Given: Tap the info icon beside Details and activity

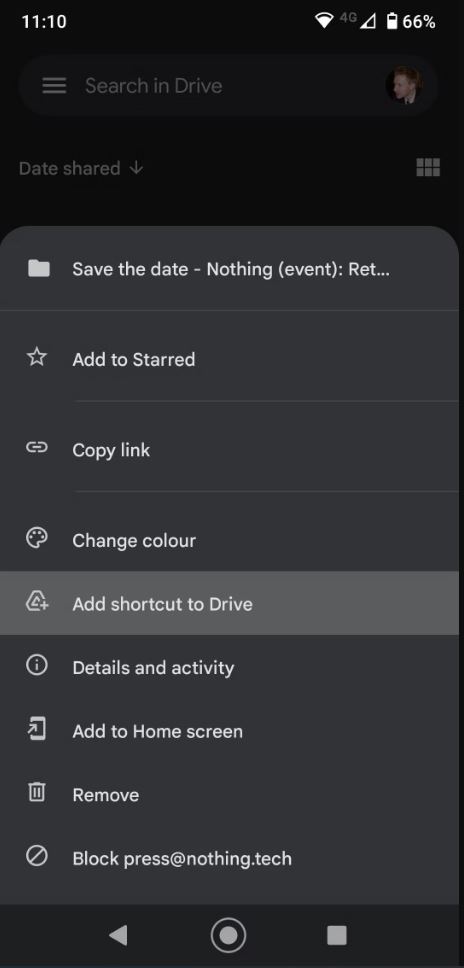Looking at the screenshot, I should coord(37,666).
